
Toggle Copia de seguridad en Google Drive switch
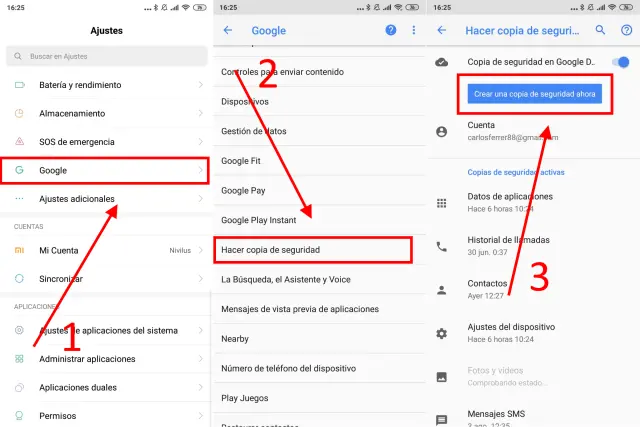(x=621, y=62)
